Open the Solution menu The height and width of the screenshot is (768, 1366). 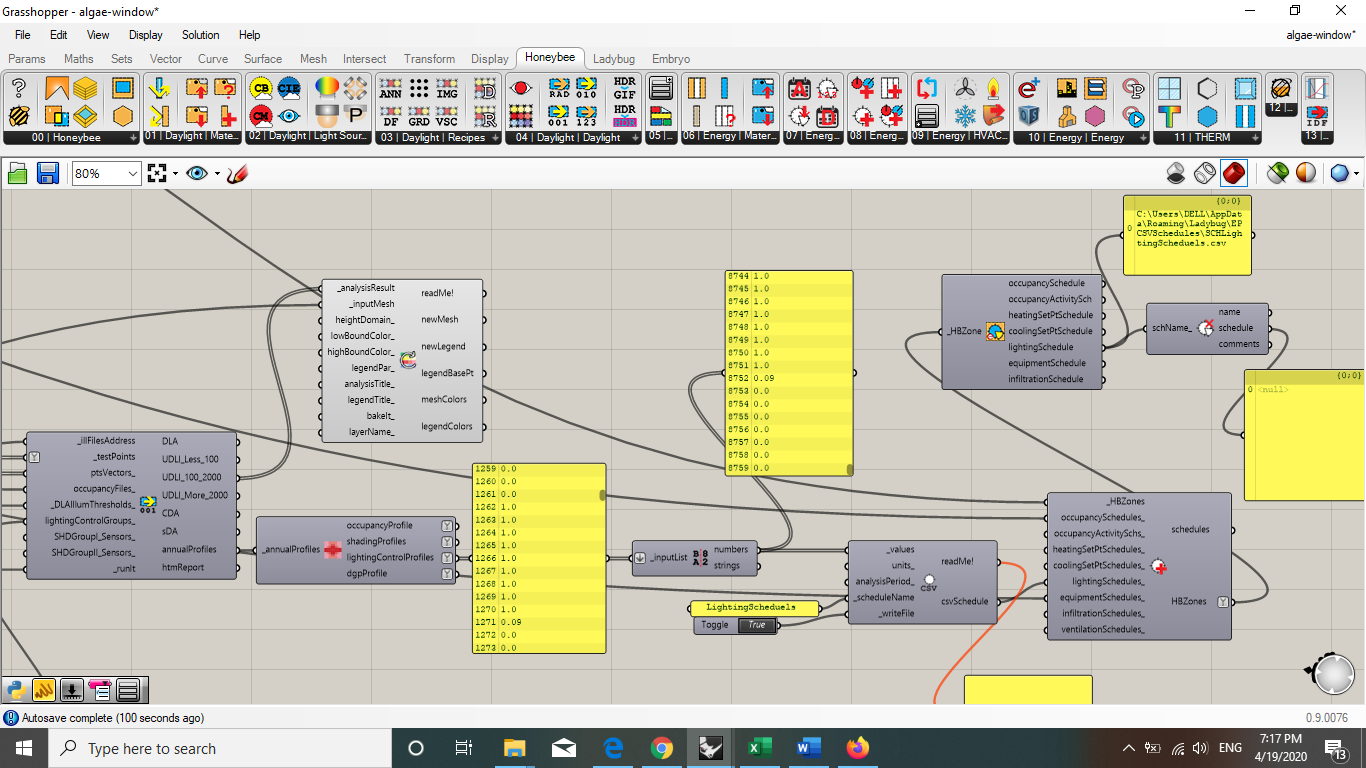[201, 35]
